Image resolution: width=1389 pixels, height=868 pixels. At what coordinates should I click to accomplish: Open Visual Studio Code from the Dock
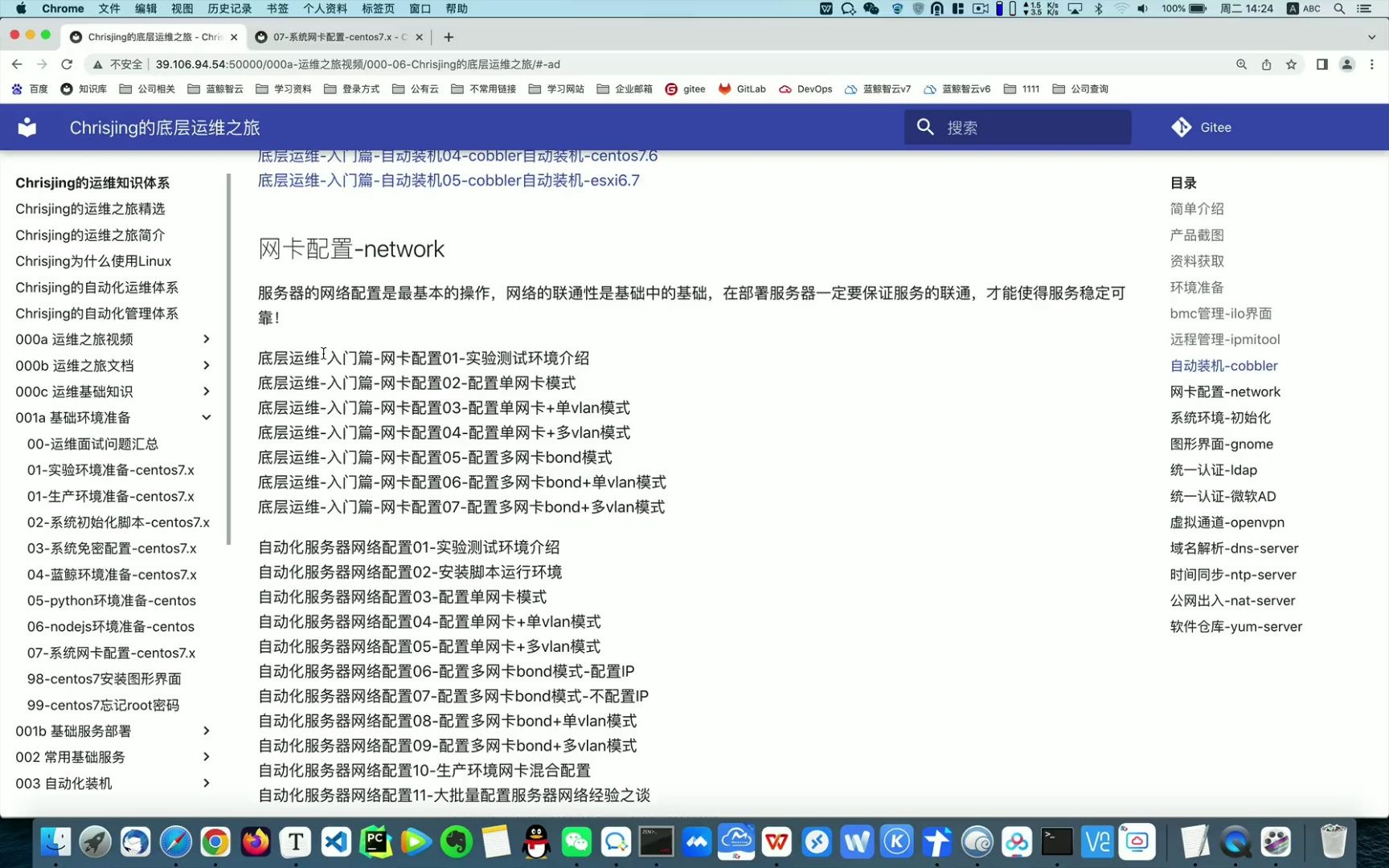pos(336,842)
